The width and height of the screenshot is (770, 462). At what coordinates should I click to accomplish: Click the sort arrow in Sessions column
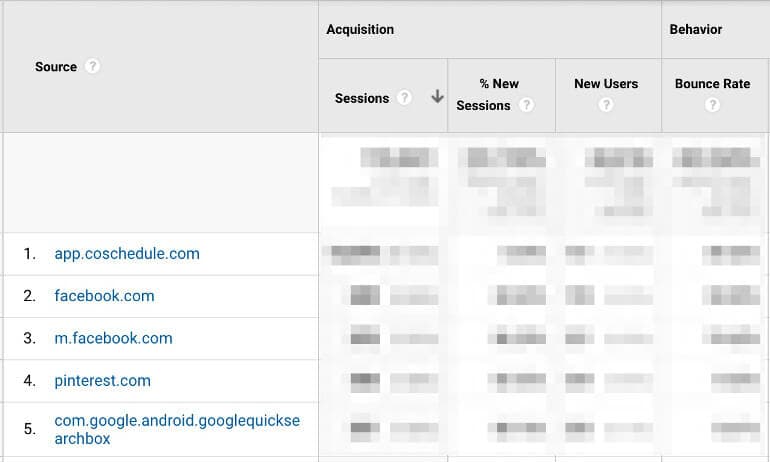point(437,97)
